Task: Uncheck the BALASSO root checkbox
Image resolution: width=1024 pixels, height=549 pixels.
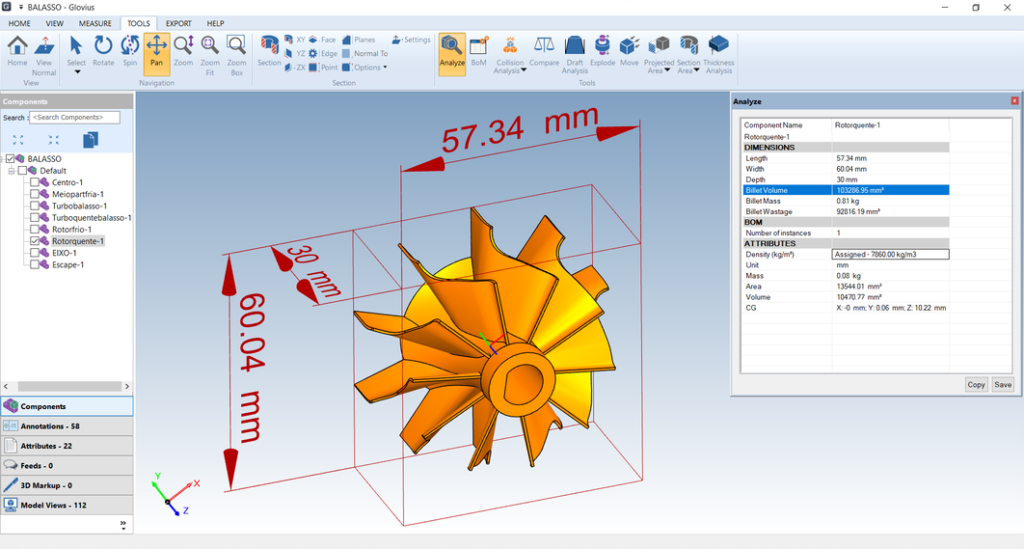Action: (x=10, y=159)
